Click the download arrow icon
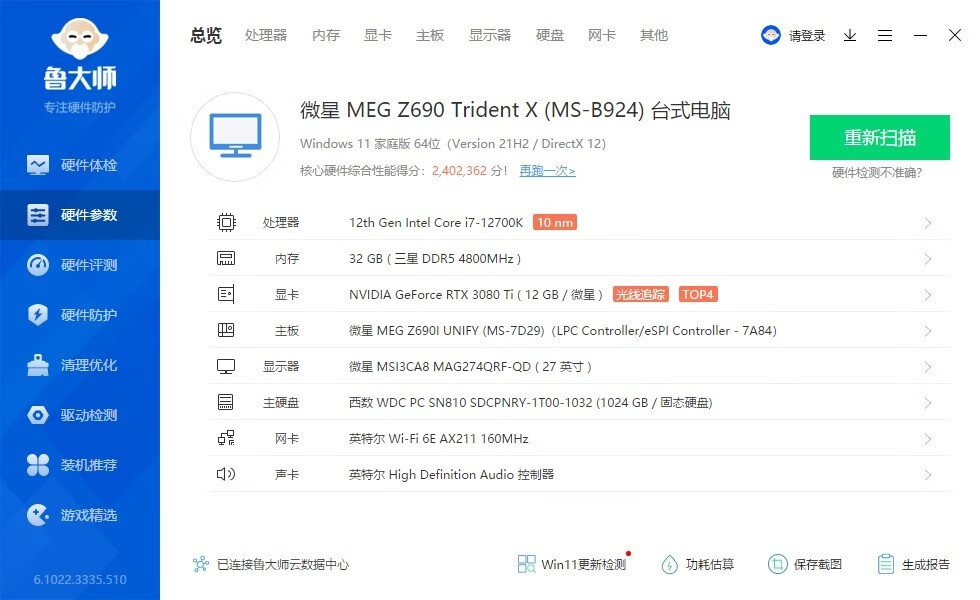 pos(850,36)
